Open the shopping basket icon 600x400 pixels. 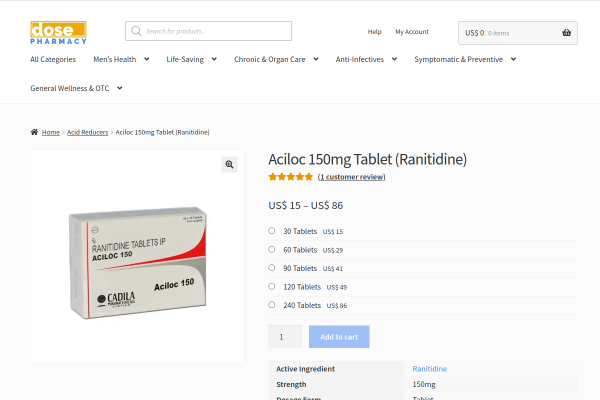coord(566,32)
